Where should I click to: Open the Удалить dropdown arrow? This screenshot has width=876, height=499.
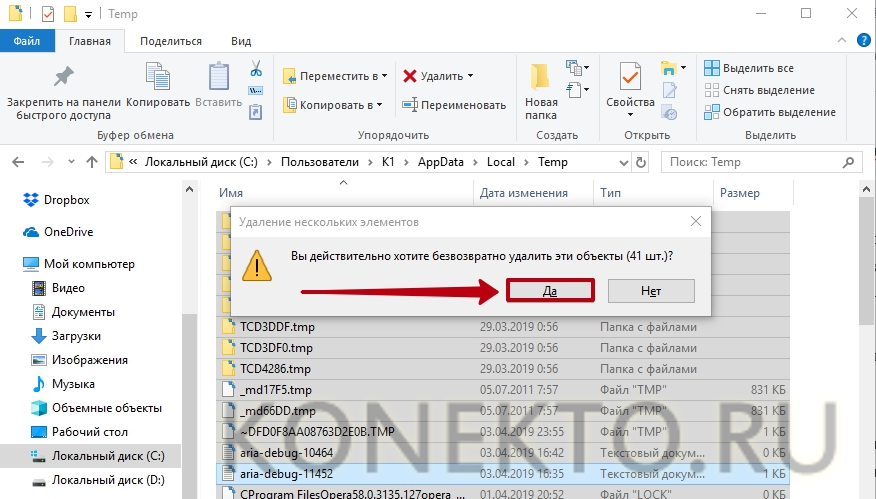pyautogui.click(x=470, y=76)
